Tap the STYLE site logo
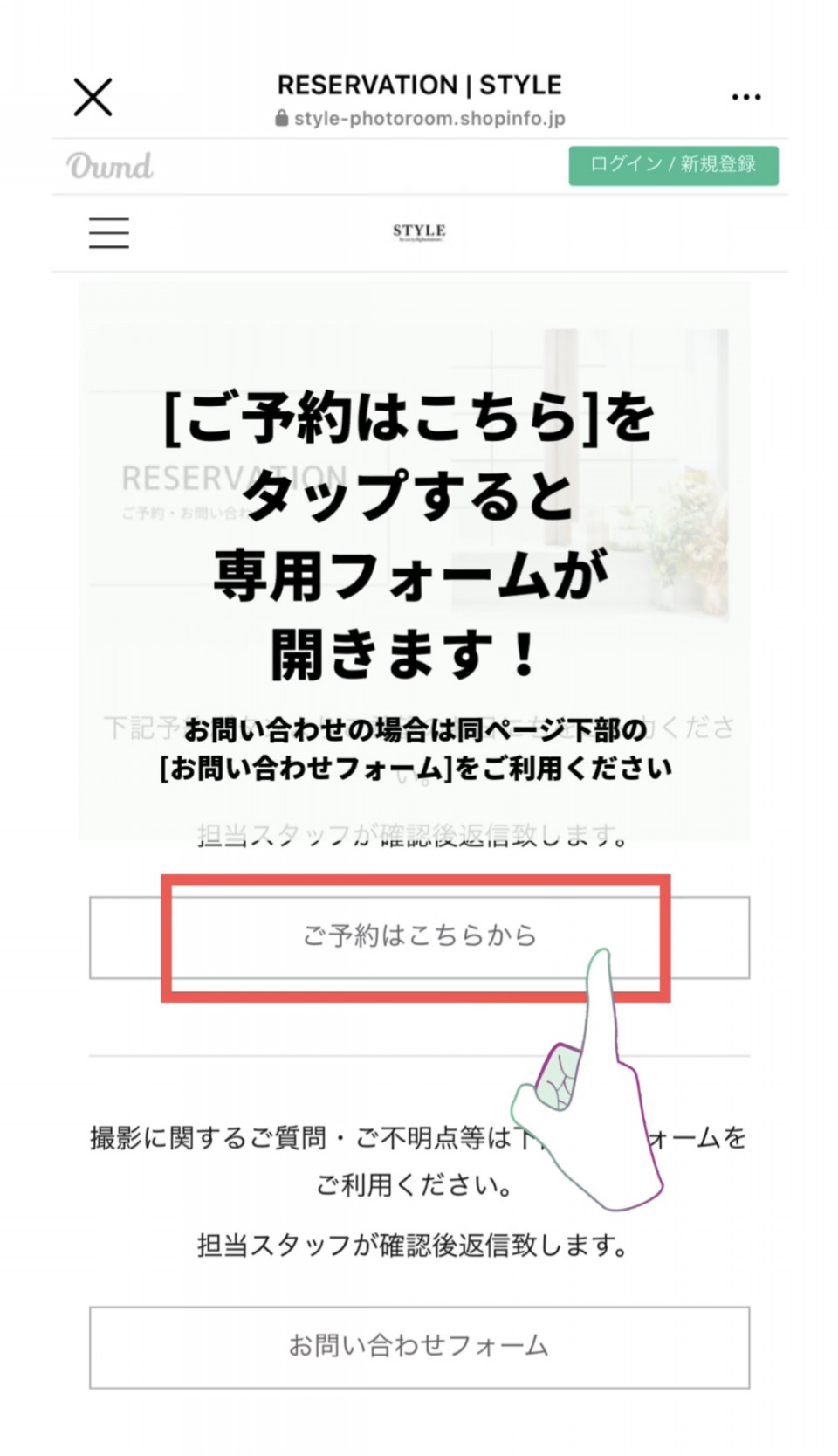 tap(419, 231)
